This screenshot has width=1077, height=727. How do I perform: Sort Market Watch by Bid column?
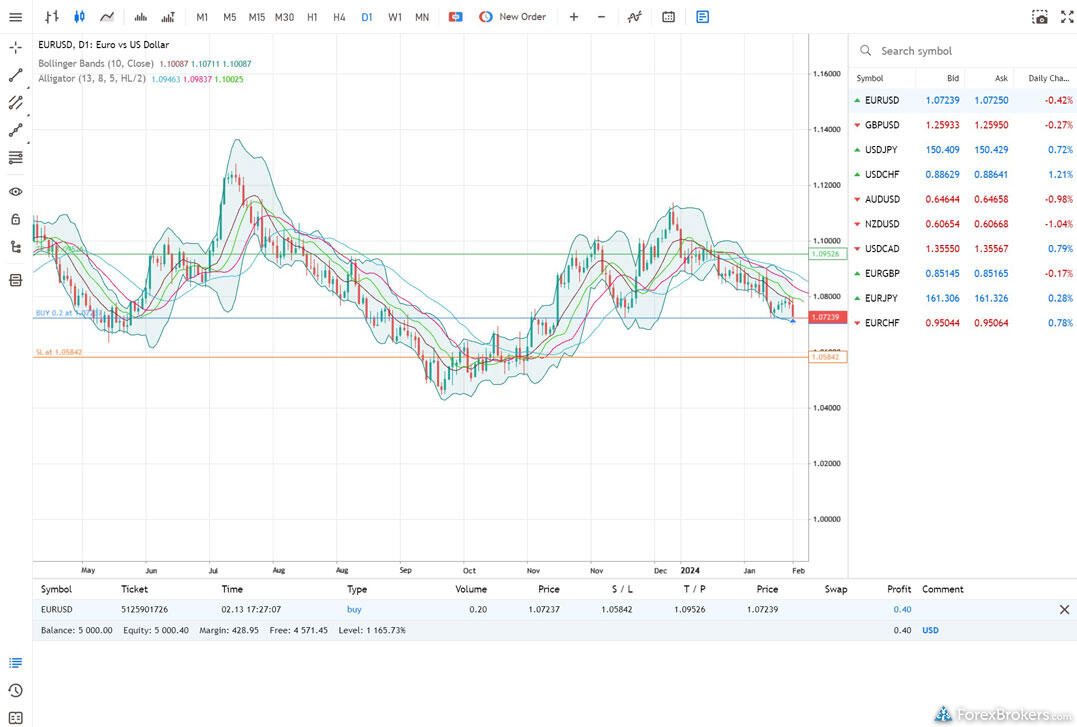tap(952, 78)
